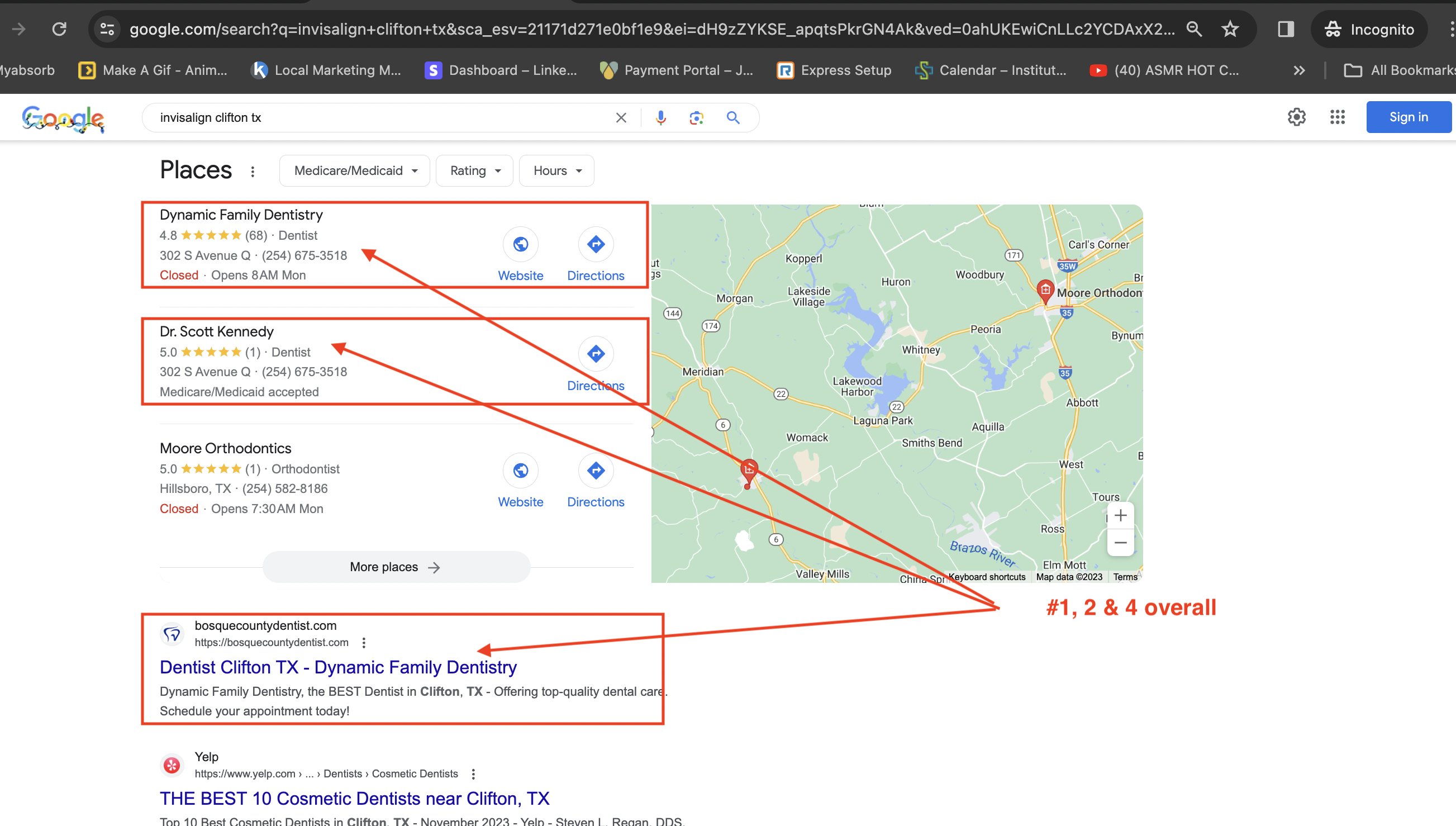The image size is (1456, 826).
Task: Open THE BEST 10 Cosmetic Dentists Yelp result
Action: (354, 798)
